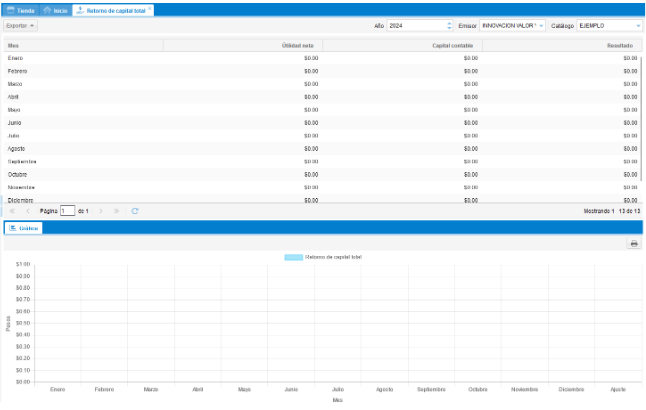Close the Retorno de capital total tab
The width and height of the screenshot is (646, 410).
(150, 7)
